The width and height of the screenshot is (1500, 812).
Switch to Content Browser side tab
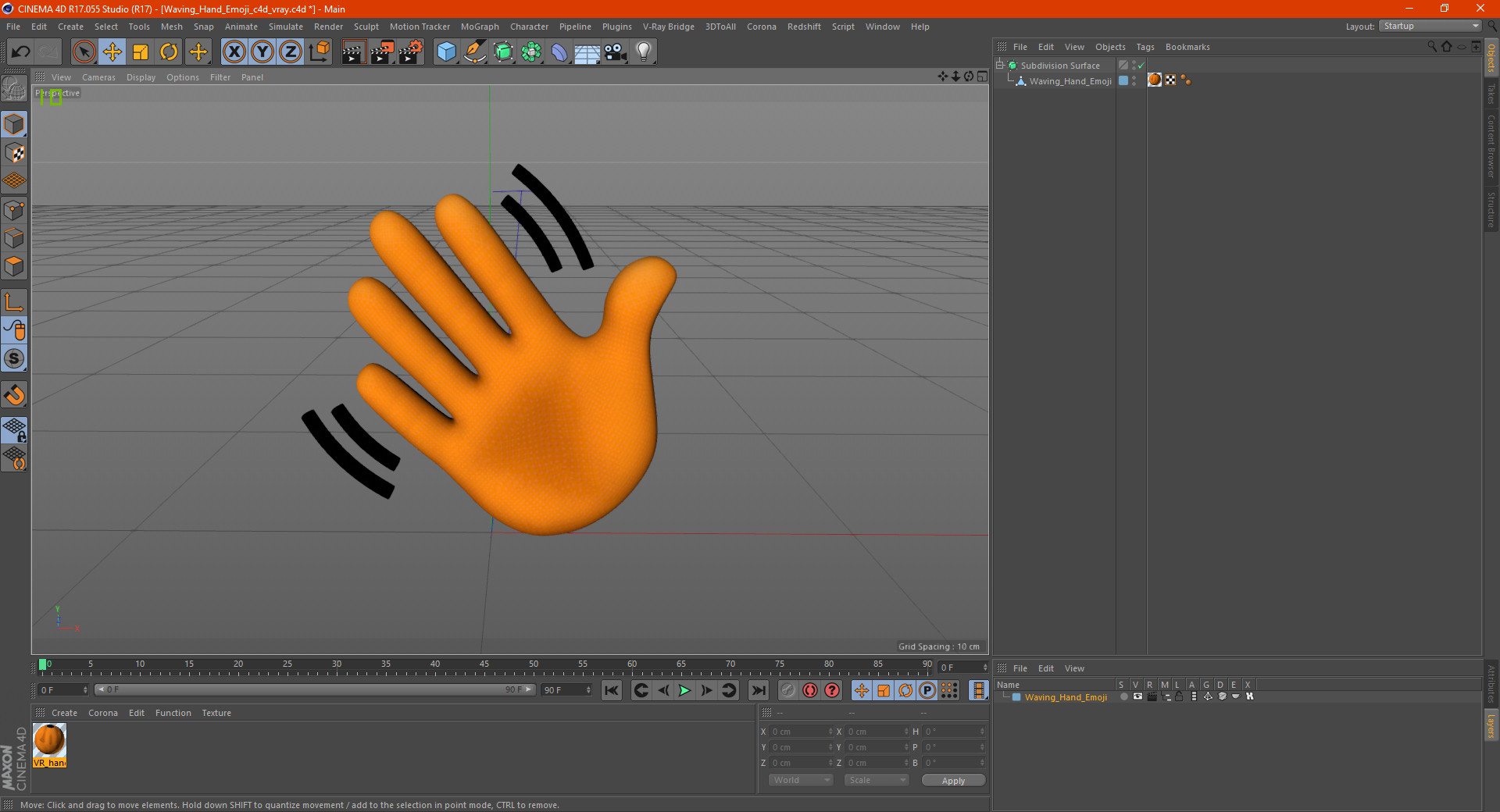pyautogui.click(x=1491, y=146)
